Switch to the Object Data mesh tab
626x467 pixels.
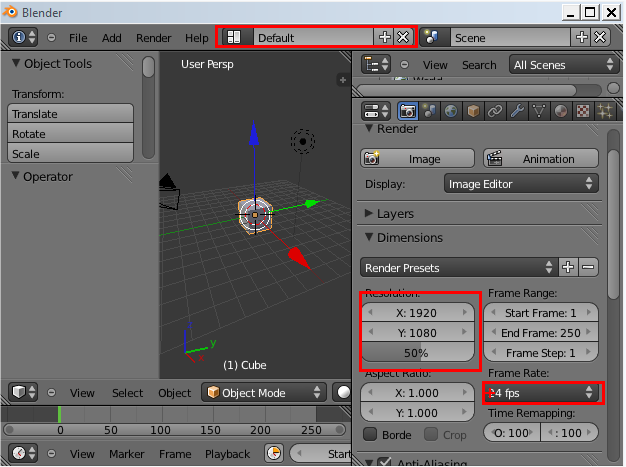[539, 111]
